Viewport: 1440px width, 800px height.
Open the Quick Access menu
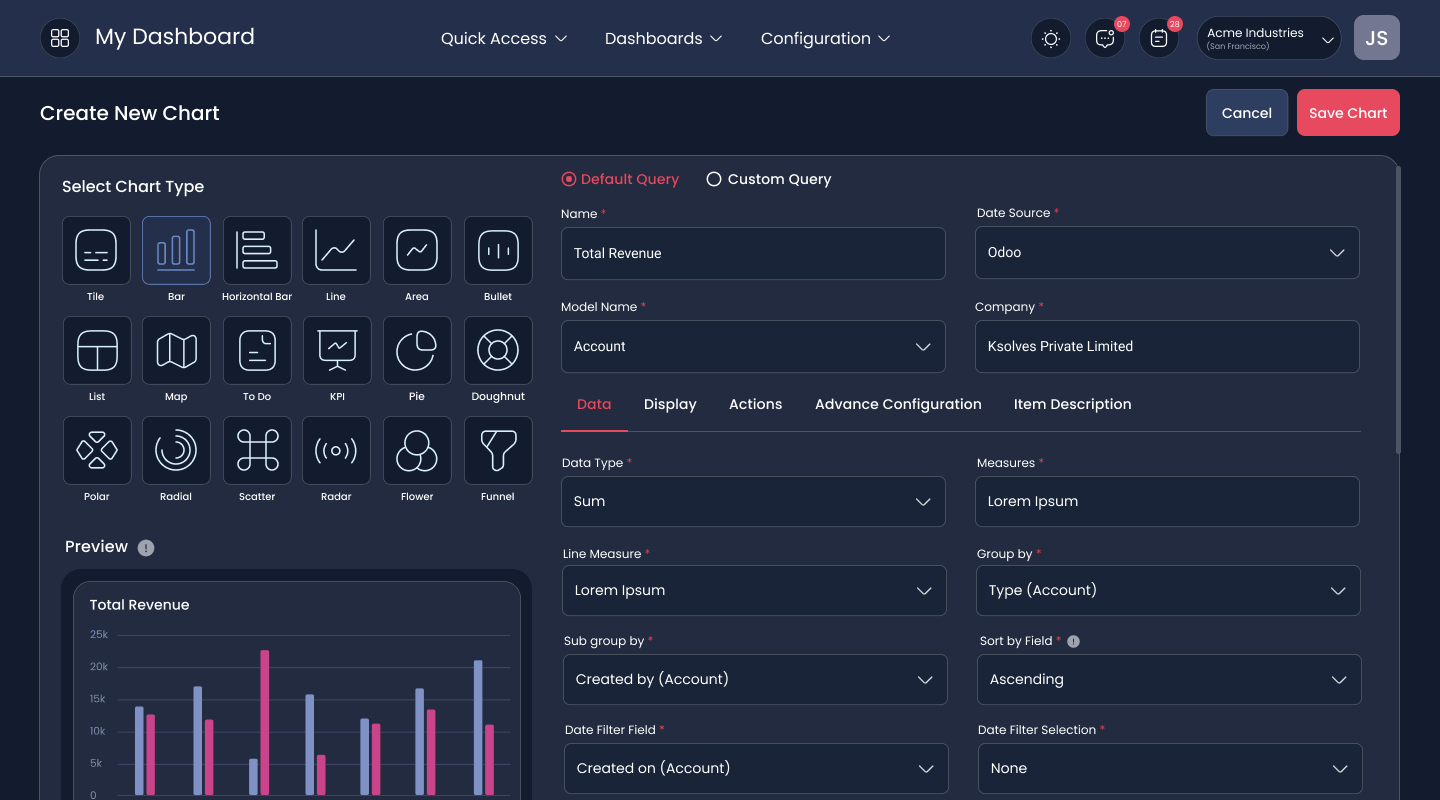[504, 38]
